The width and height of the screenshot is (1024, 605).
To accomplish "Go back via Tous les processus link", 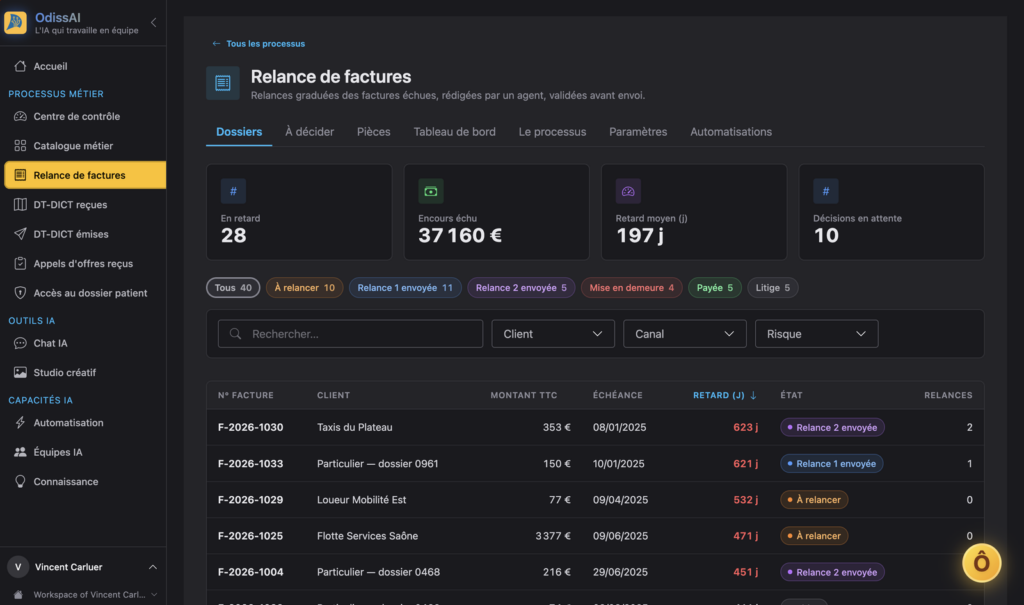I will point(259,44).
